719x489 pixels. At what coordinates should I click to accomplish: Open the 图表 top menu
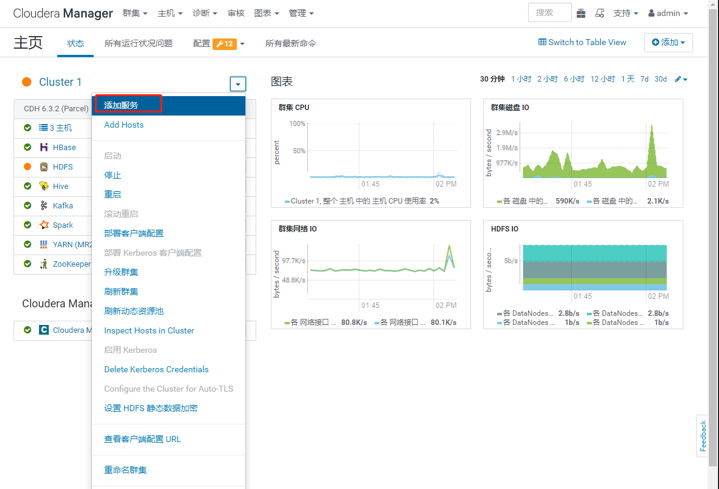coord(266,13)
